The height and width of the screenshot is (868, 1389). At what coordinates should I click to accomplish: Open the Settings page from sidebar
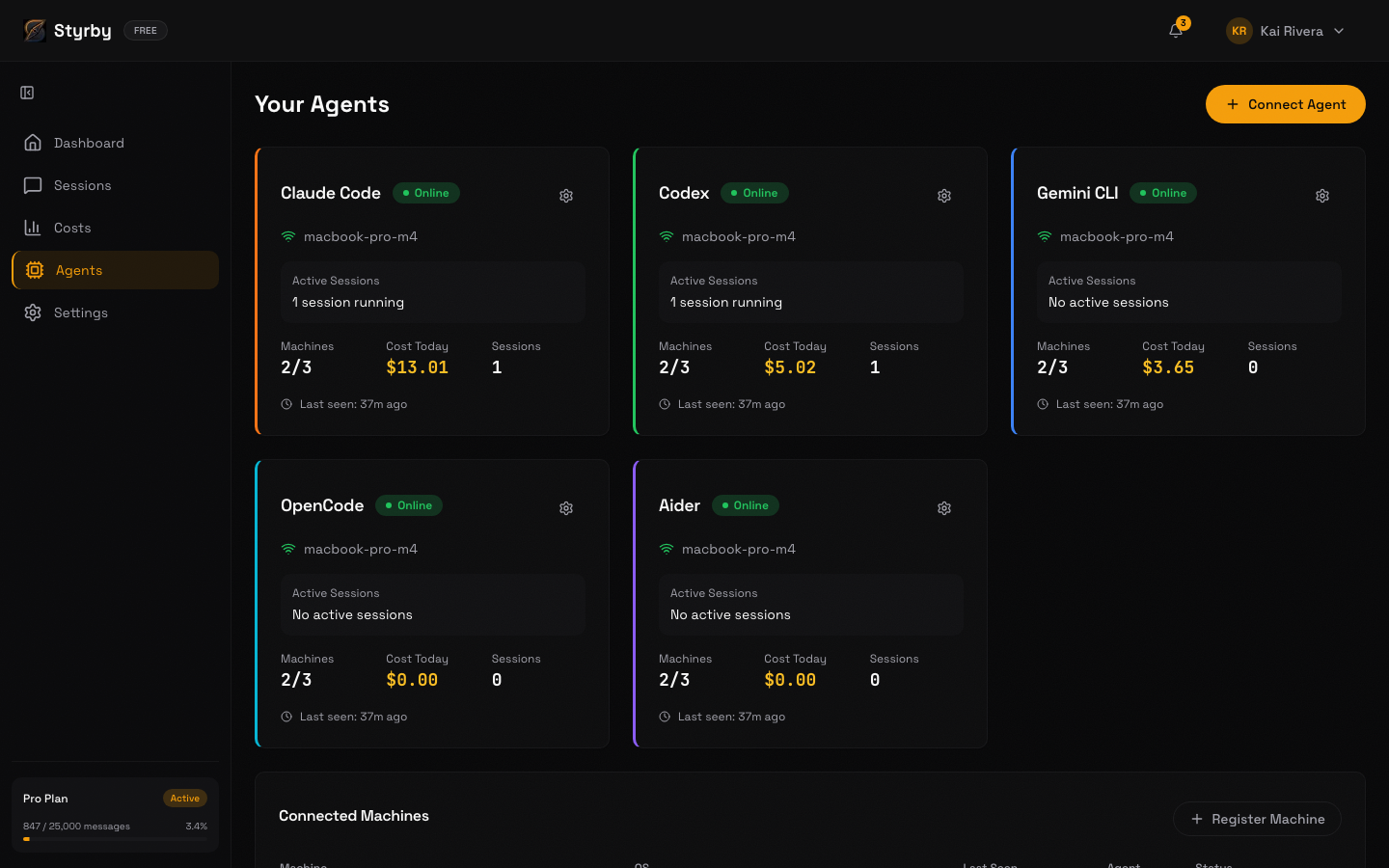tap(81, 312)
